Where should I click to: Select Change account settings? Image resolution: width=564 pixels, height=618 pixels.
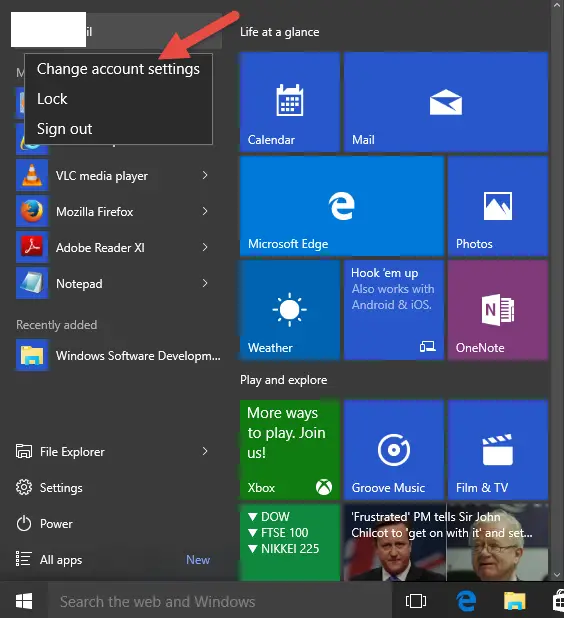pyautogui.click(x=118, y=69)
